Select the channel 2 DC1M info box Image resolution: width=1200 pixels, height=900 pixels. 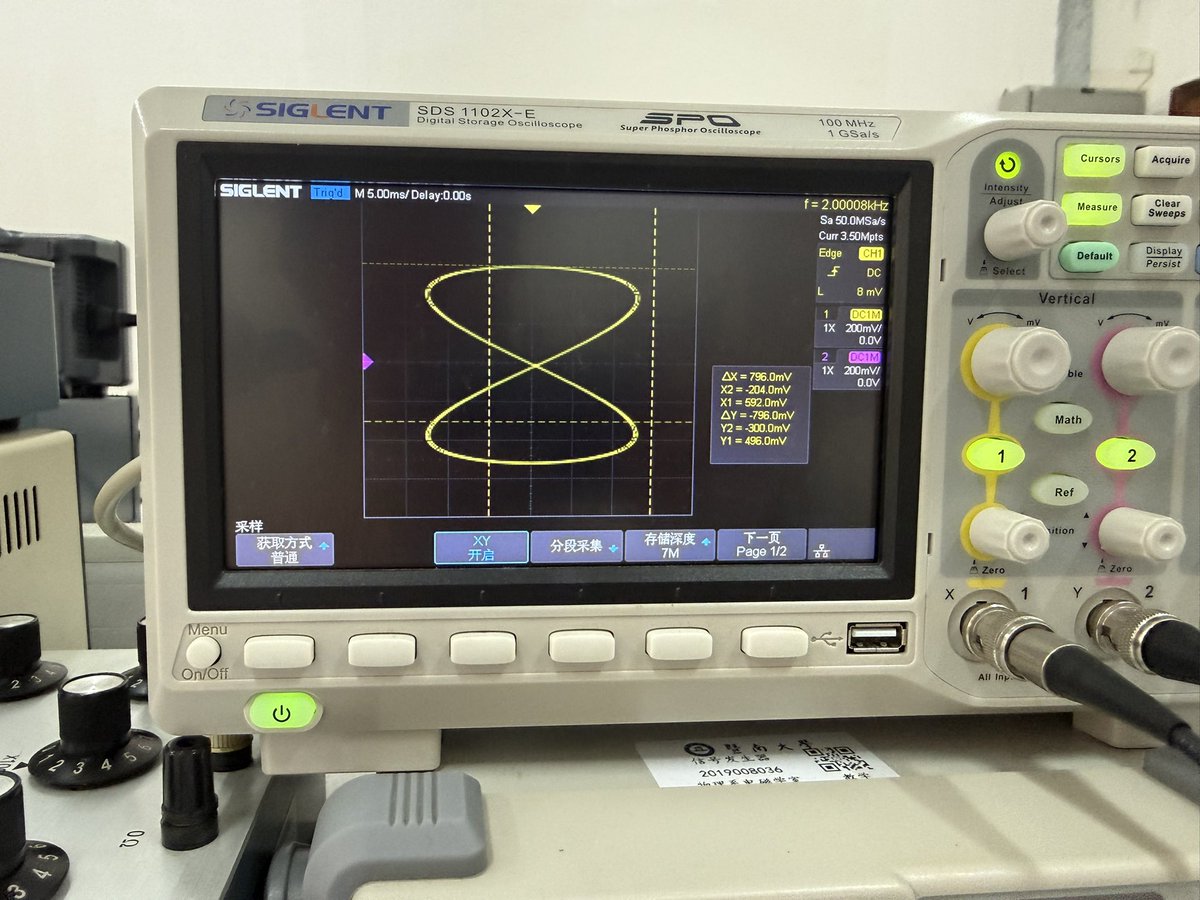click(848, 369)
